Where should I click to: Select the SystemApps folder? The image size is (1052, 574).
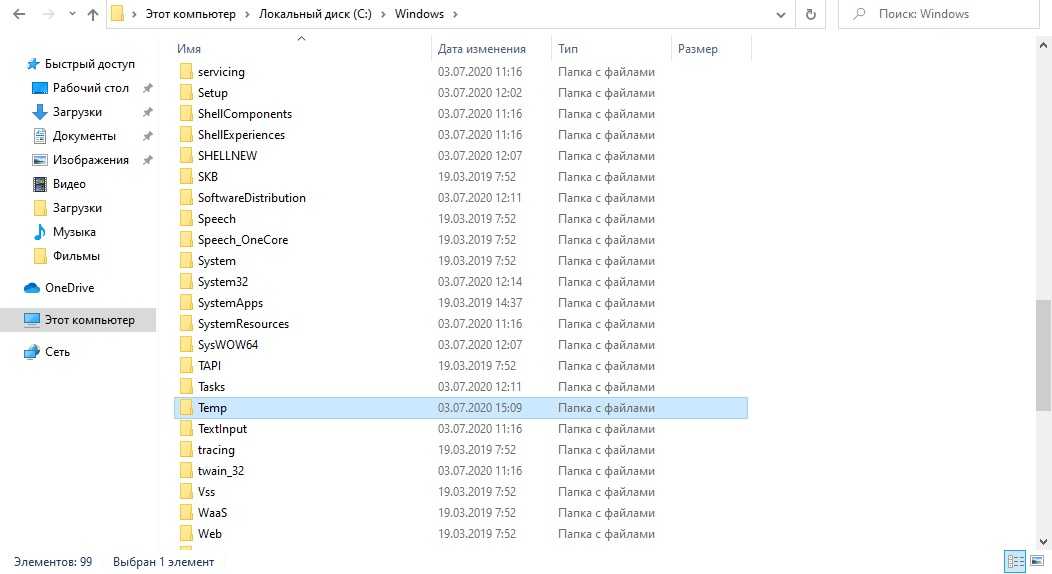(229, 303)
